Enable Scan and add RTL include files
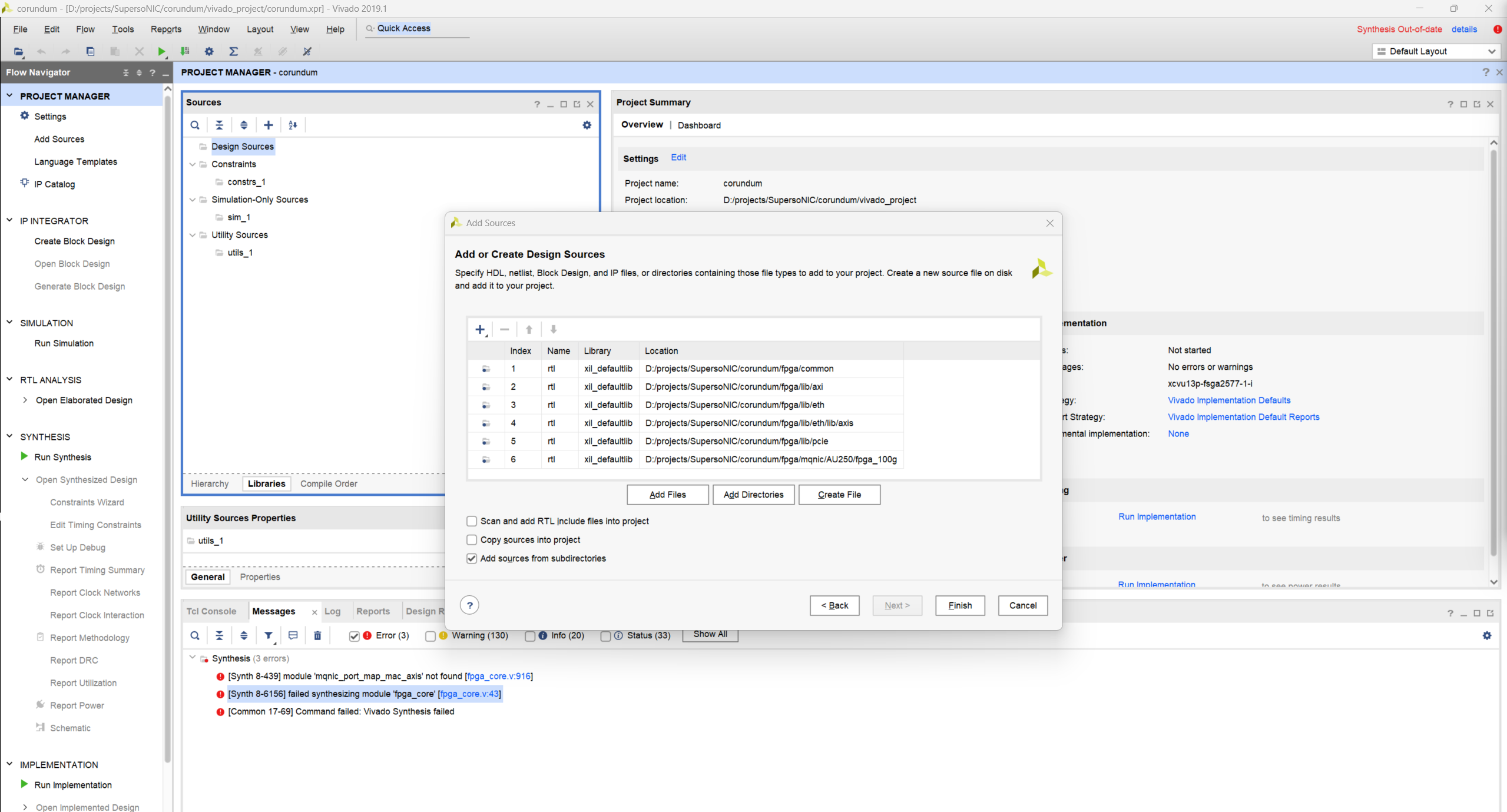The image size is (1507, 812). coord(471,521)
